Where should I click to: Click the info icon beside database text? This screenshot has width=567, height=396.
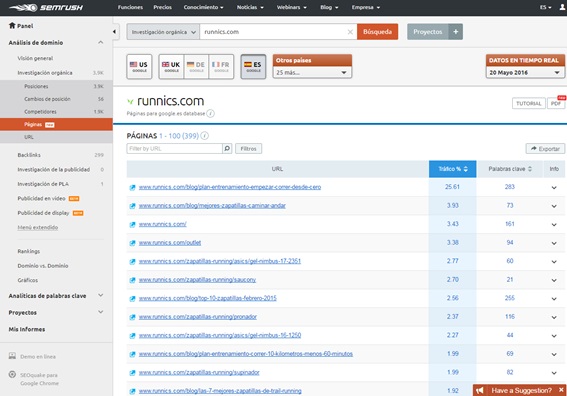click(210, 114)
